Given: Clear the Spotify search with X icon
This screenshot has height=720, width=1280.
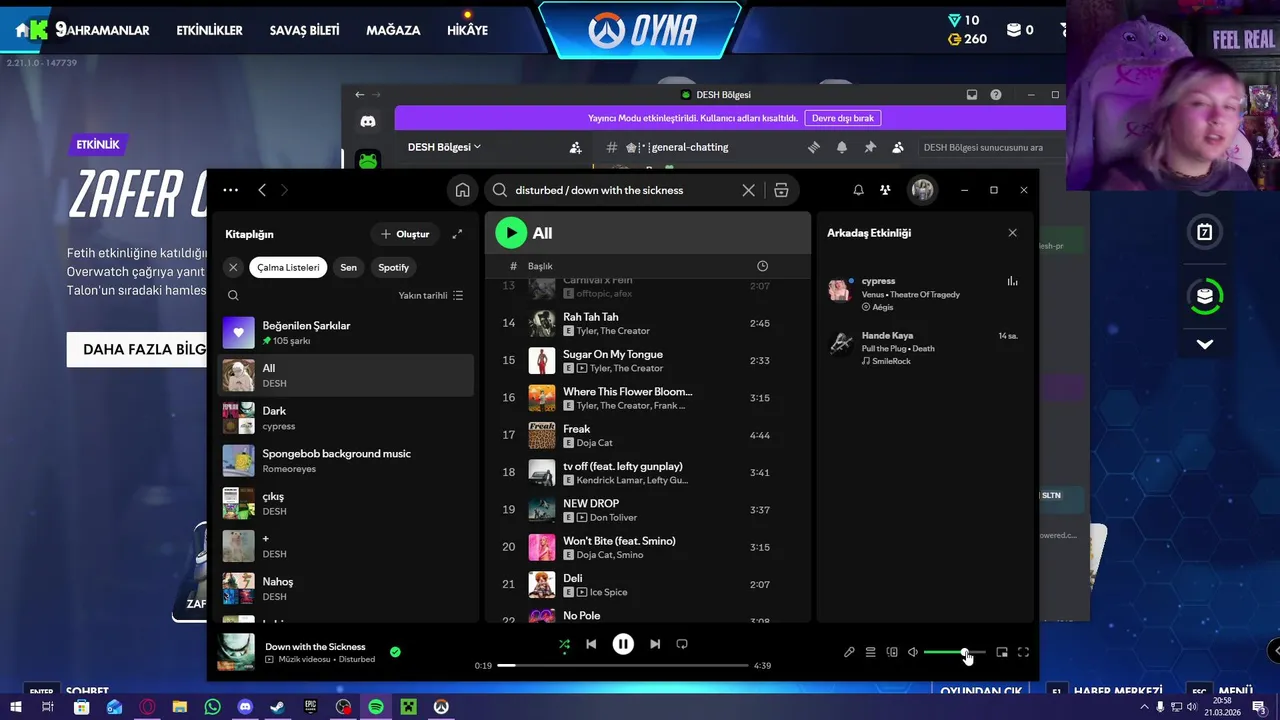Looking at the screenshot, I should coord(748,190).
